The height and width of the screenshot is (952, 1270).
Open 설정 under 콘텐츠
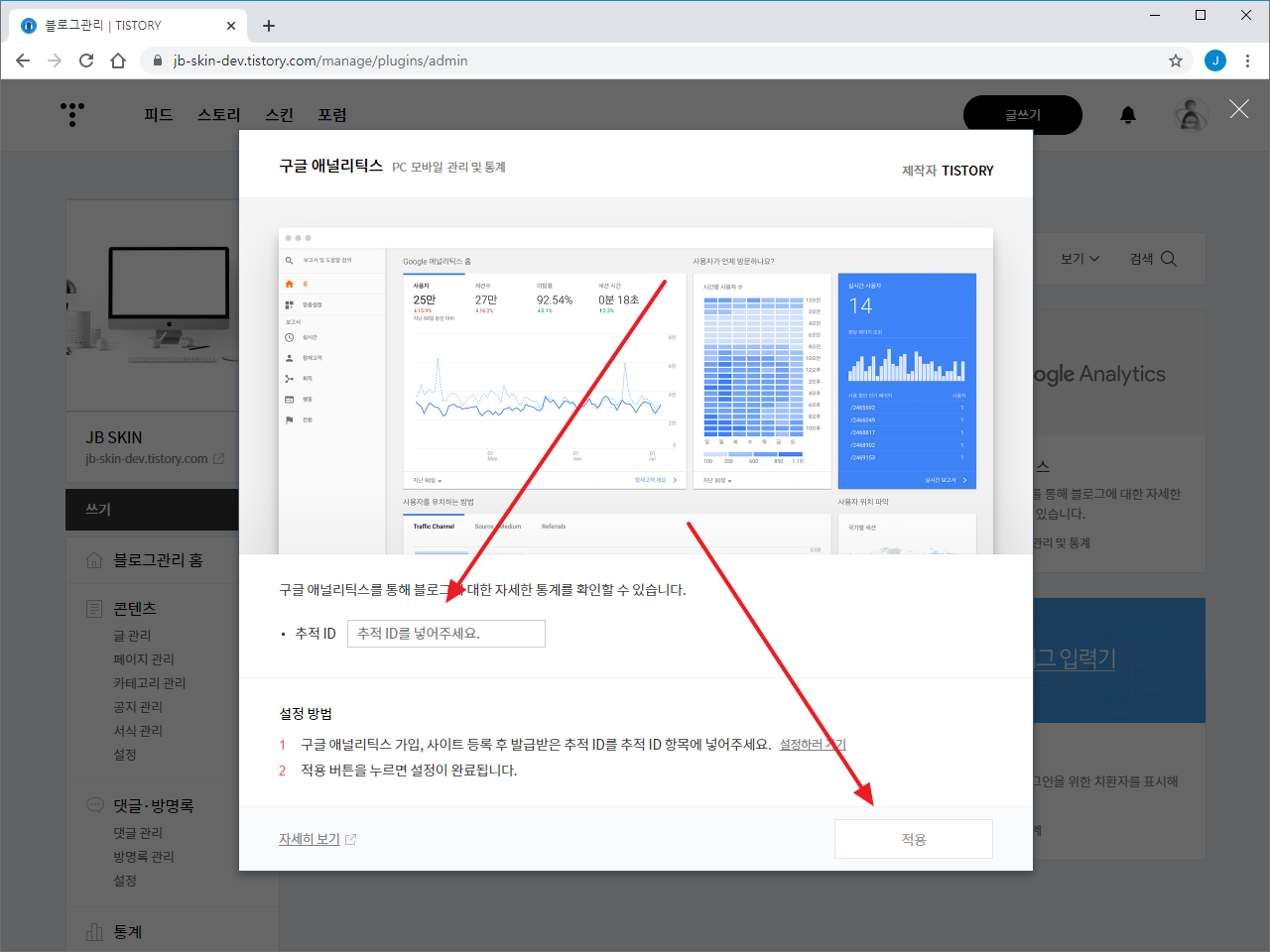coord(125,755)
